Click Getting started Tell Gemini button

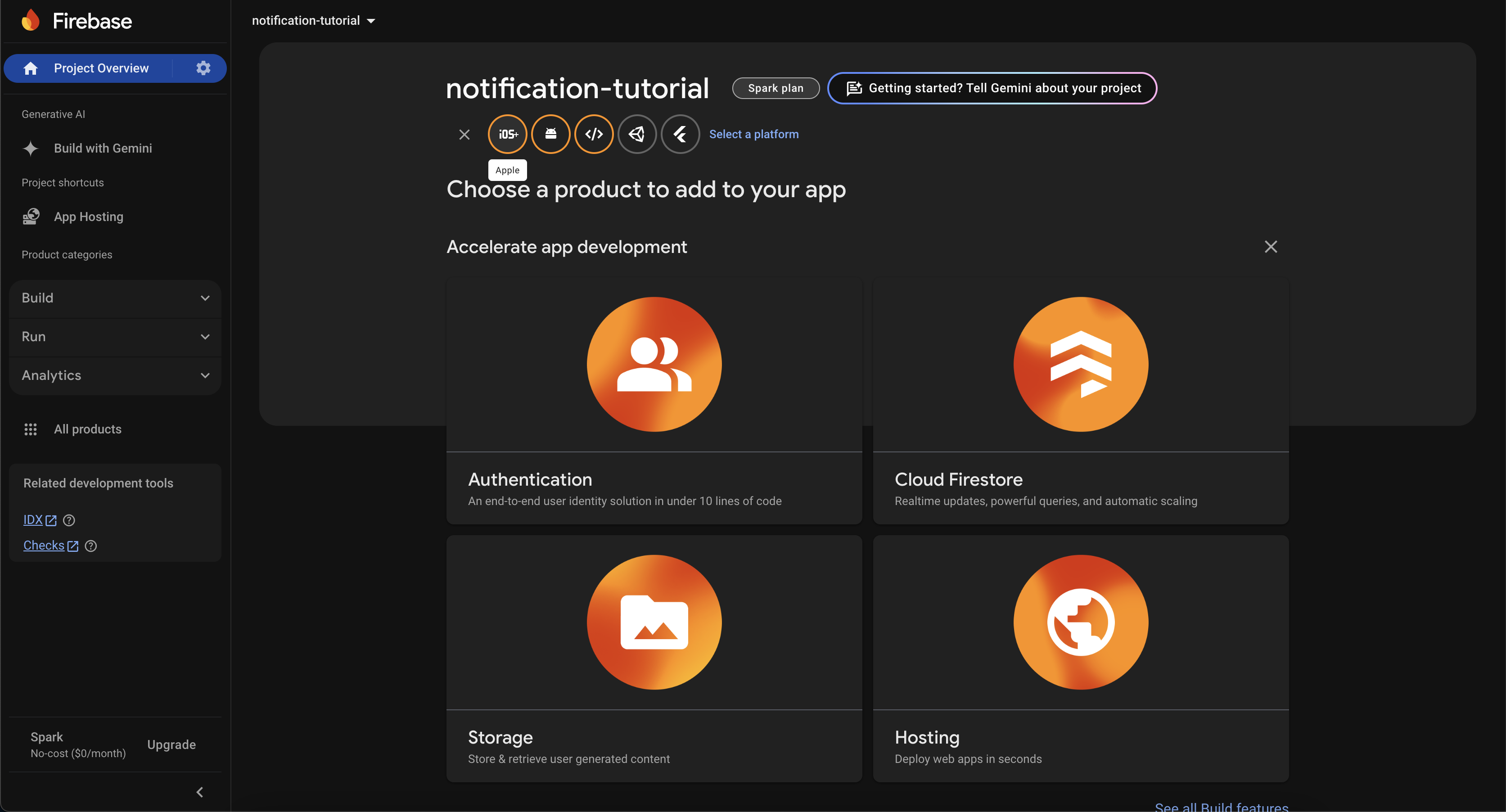click(992, 88)
